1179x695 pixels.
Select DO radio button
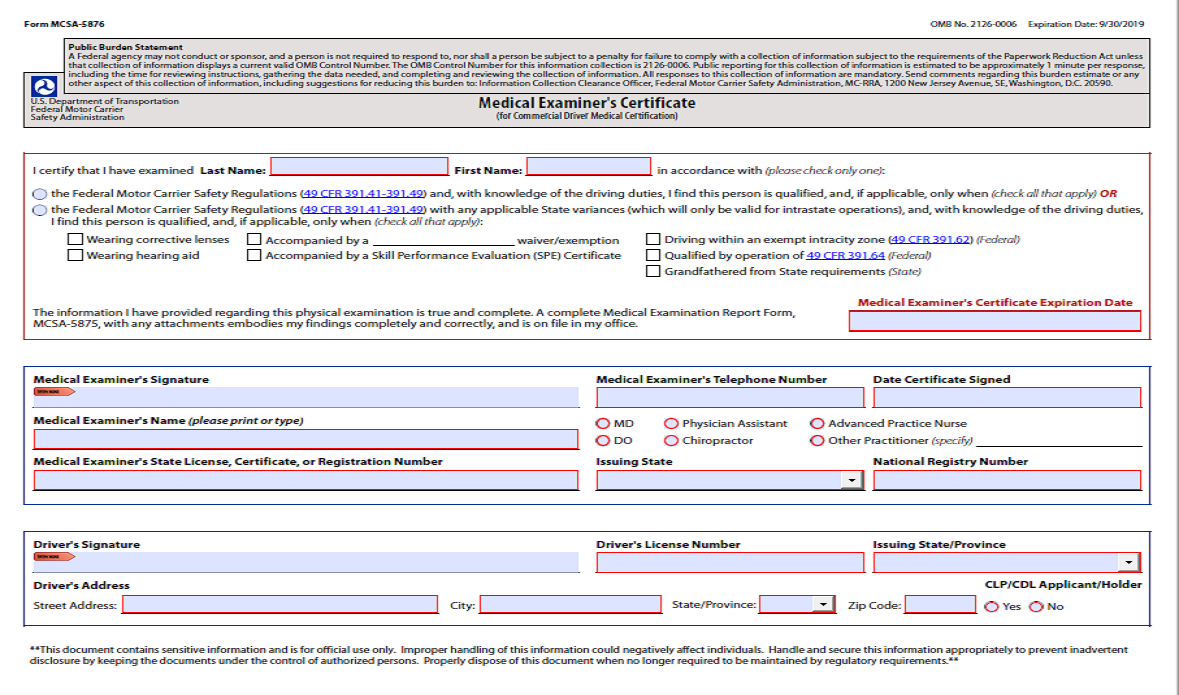(x=602, y=441)
